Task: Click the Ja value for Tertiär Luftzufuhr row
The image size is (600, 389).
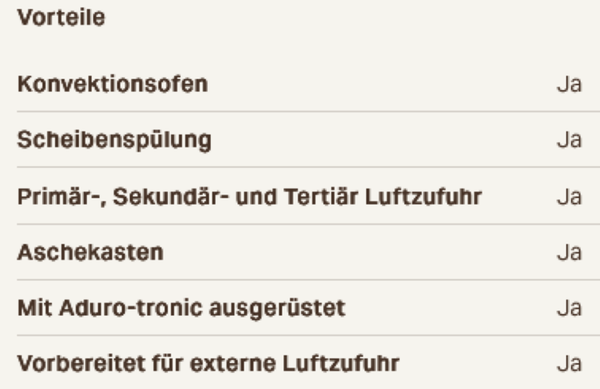Action: 569,197
